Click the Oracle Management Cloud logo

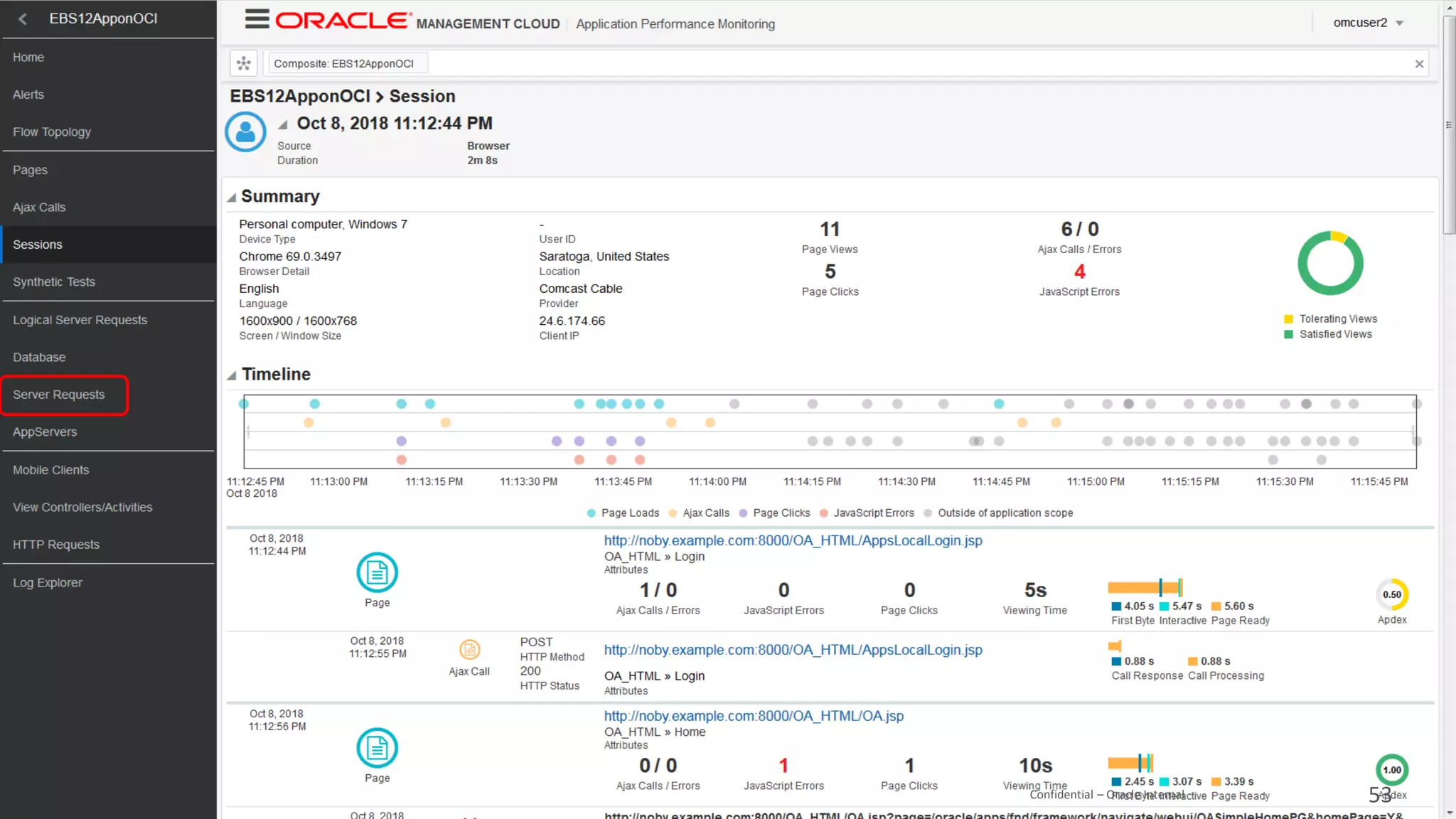(x=417, y=21)
